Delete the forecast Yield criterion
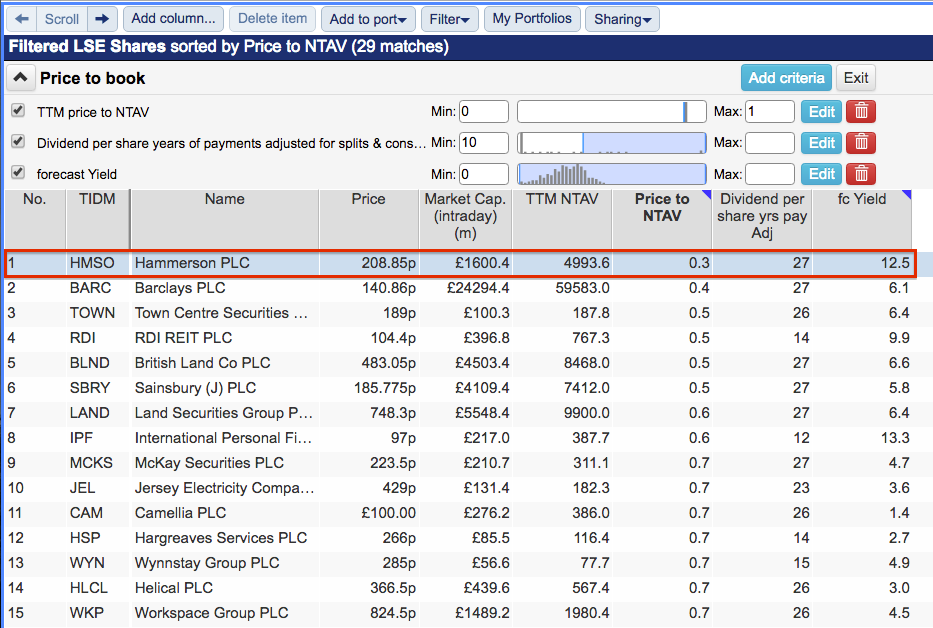This screenshot has width=933, height=628. click(861, 174)
